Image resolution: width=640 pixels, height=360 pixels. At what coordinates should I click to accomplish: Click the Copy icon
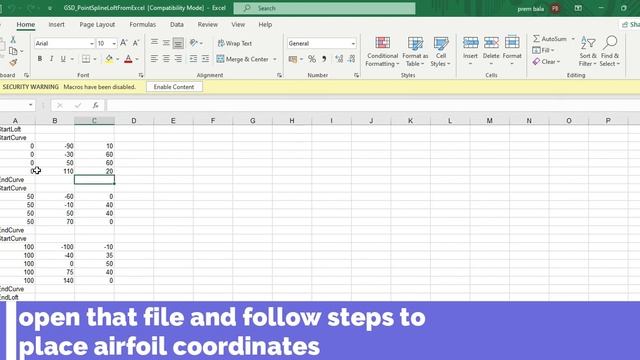(13, 51)
